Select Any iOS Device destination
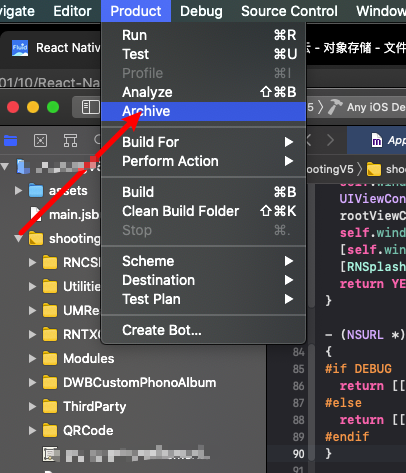406x473 pixels. (x=376, y=107)
